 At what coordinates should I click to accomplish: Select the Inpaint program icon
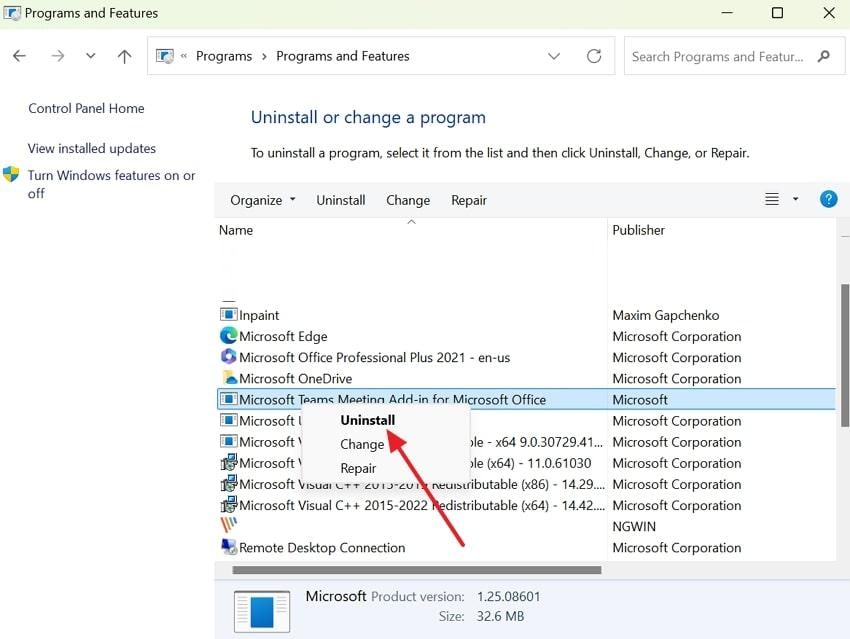(x=228, y=314)
